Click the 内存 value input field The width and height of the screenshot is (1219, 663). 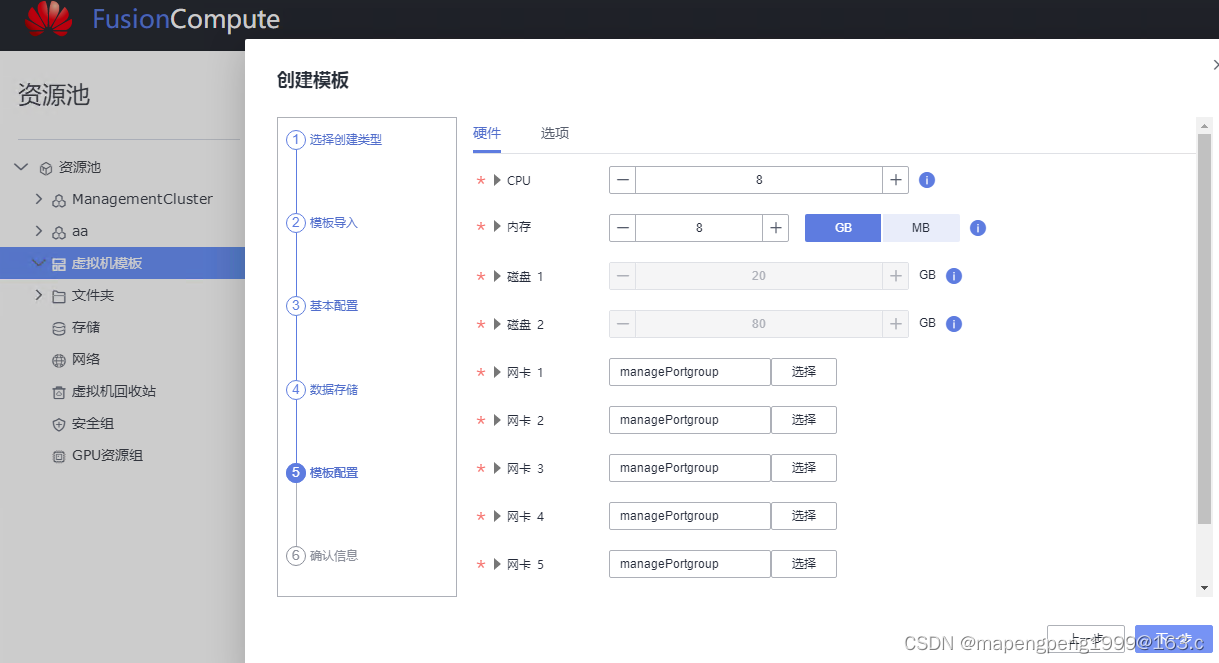pyautogui.click(x=699, y=228)
